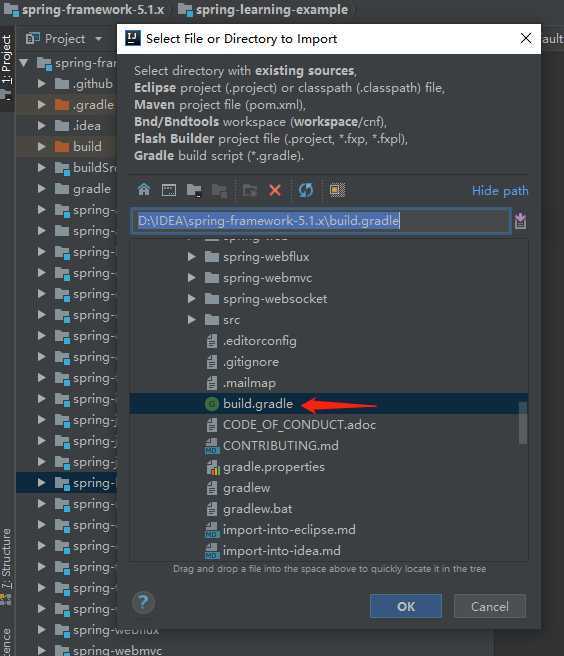Expand the src folder in dialog
The height and width of the screenshot is (656, 564).
(192, 320)
